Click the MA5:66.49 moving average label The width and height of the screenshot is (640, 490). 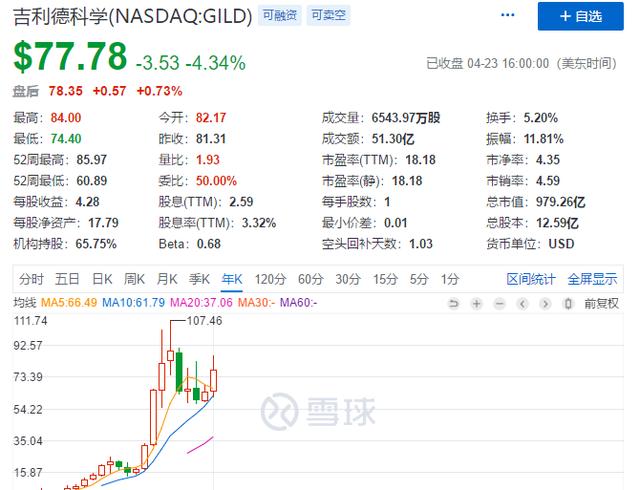pos(69,303)
